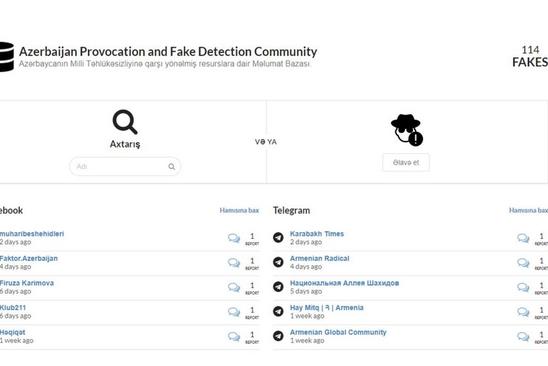This screenshot has width=548, height=366.
Task: Open comments icon for Karabakh Times
Action: pos(523,238)
